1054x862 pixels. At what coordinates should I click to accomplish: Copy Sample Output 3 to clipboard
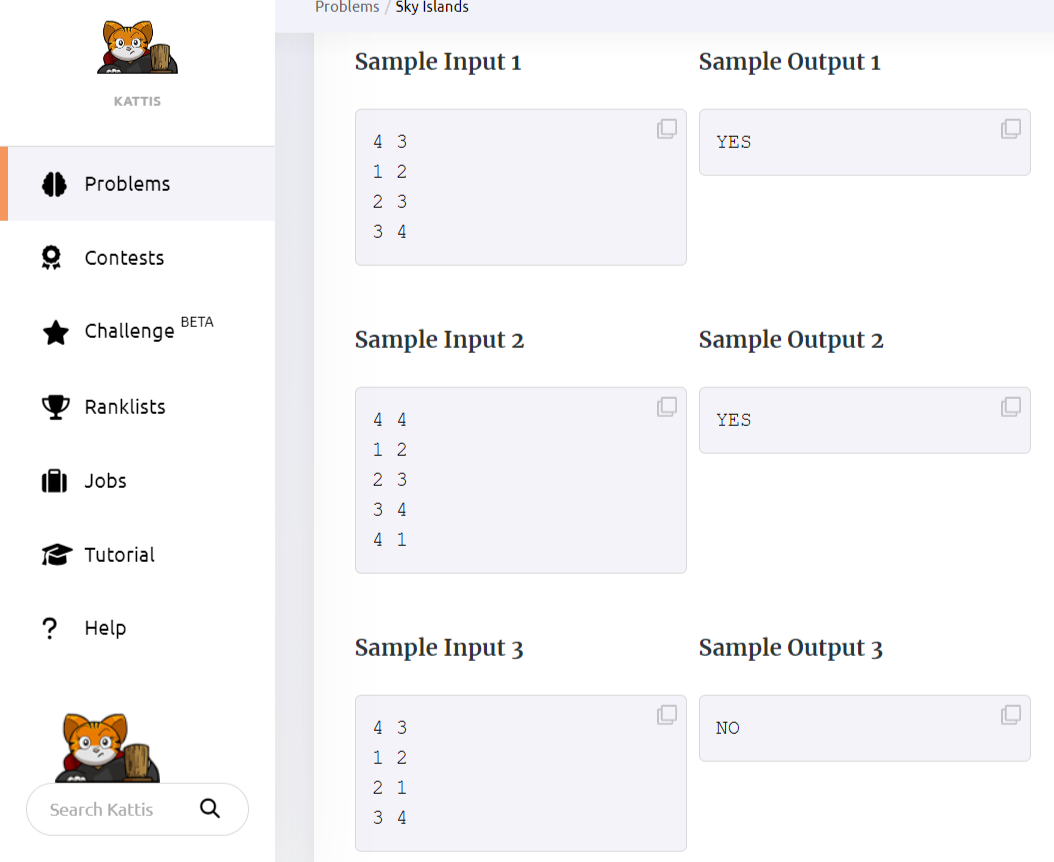1011,714
